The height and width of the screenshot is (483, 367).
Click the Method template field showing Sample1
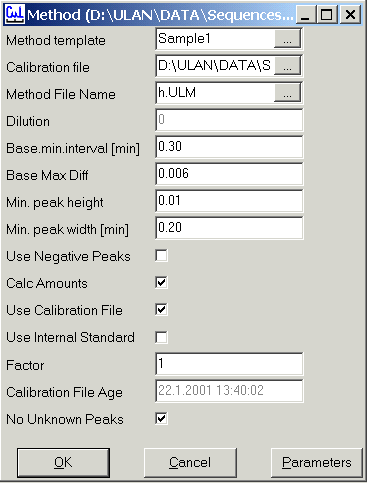tap(215, 39)
